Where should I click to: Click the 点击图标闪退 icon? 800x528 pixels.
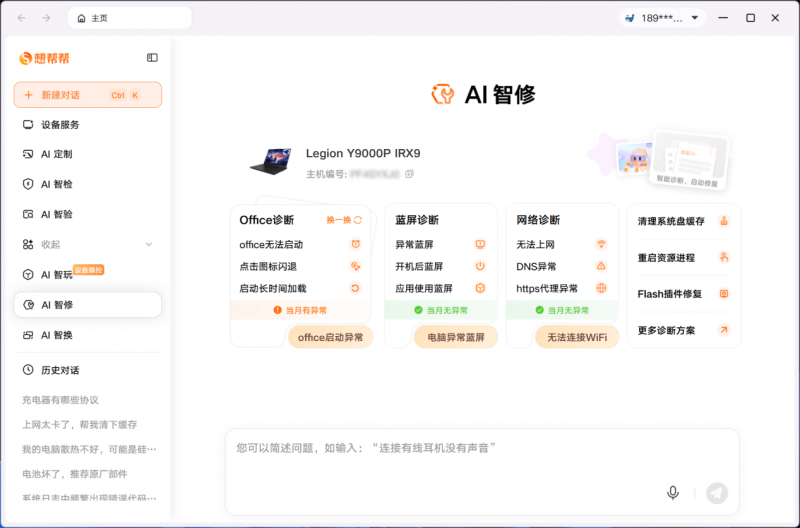[356, 266]
